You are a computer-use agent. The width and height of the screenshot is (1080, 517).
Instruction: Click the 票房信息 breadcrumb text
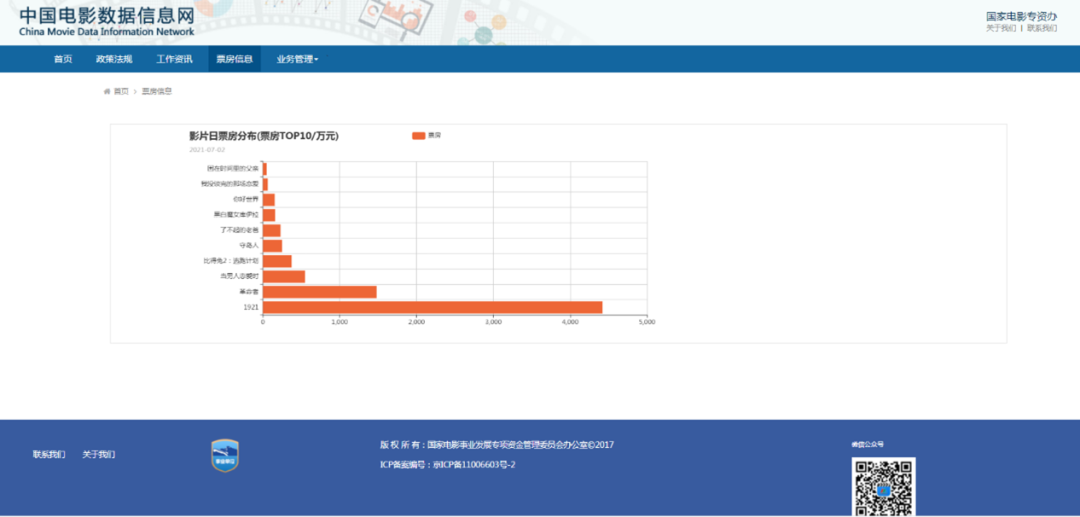[x=157, y=91]
